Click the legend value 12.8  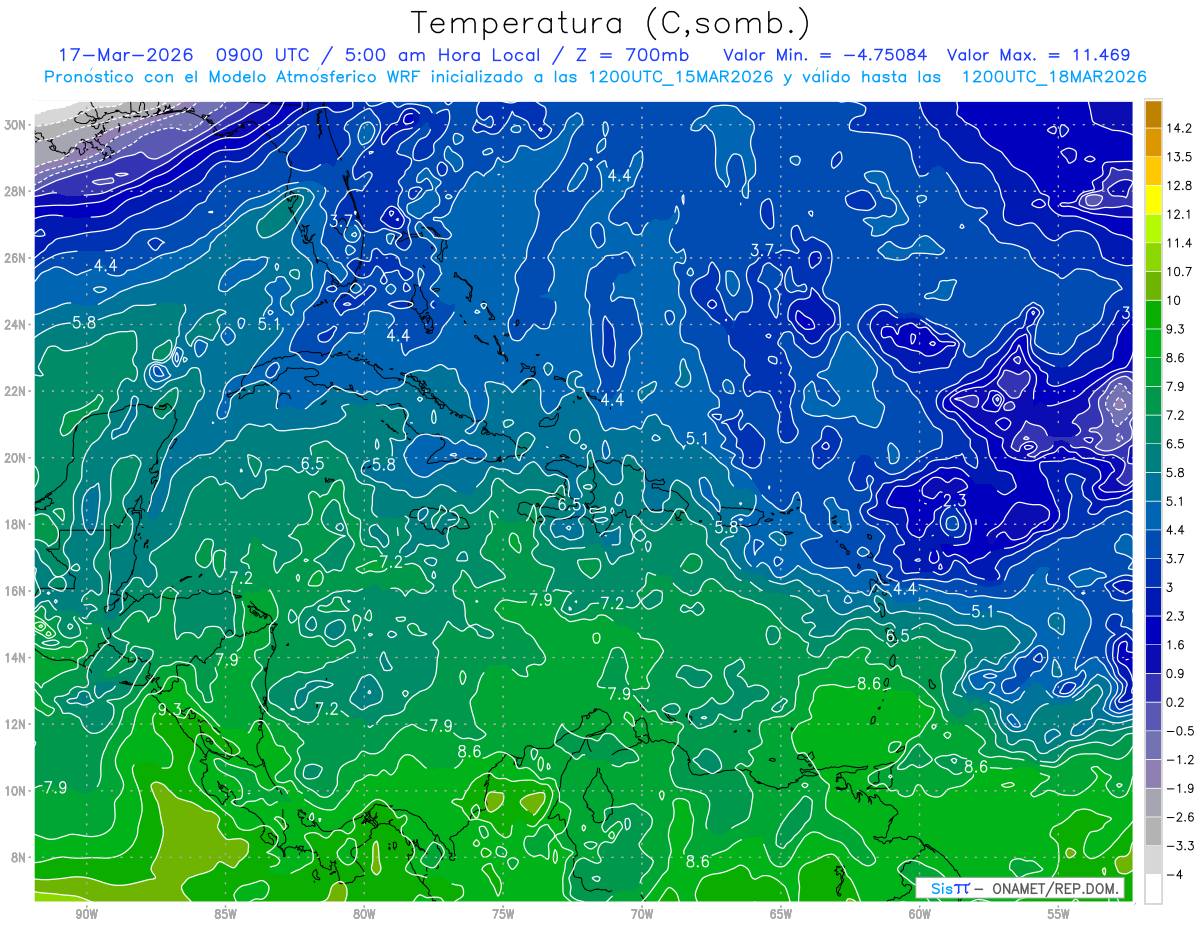1180,186
